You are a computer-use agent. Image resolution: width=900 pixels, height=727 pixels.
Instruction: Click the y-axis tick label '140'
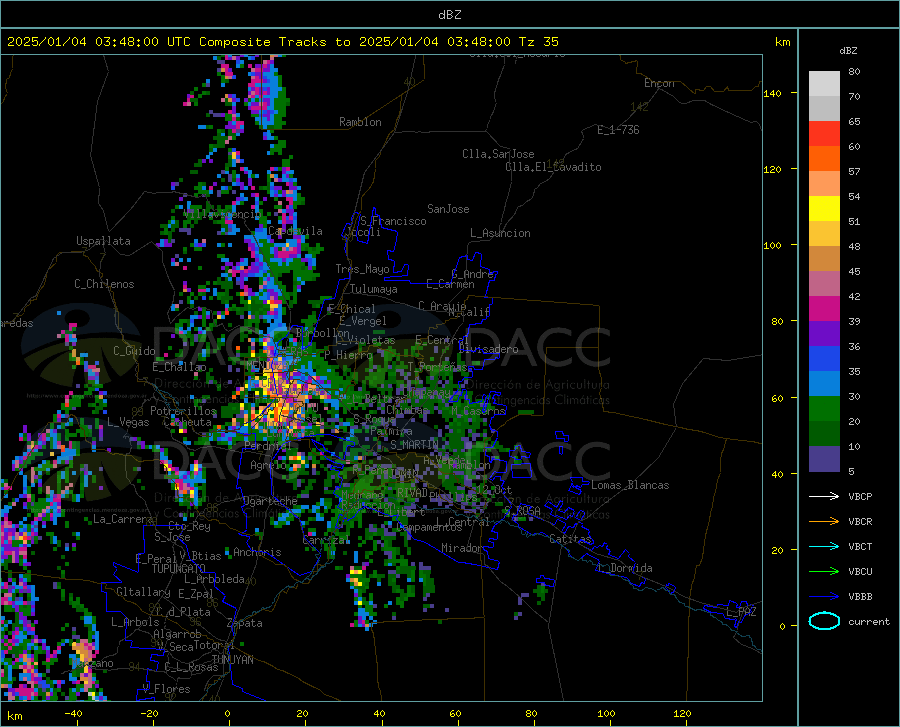(772, 93)
